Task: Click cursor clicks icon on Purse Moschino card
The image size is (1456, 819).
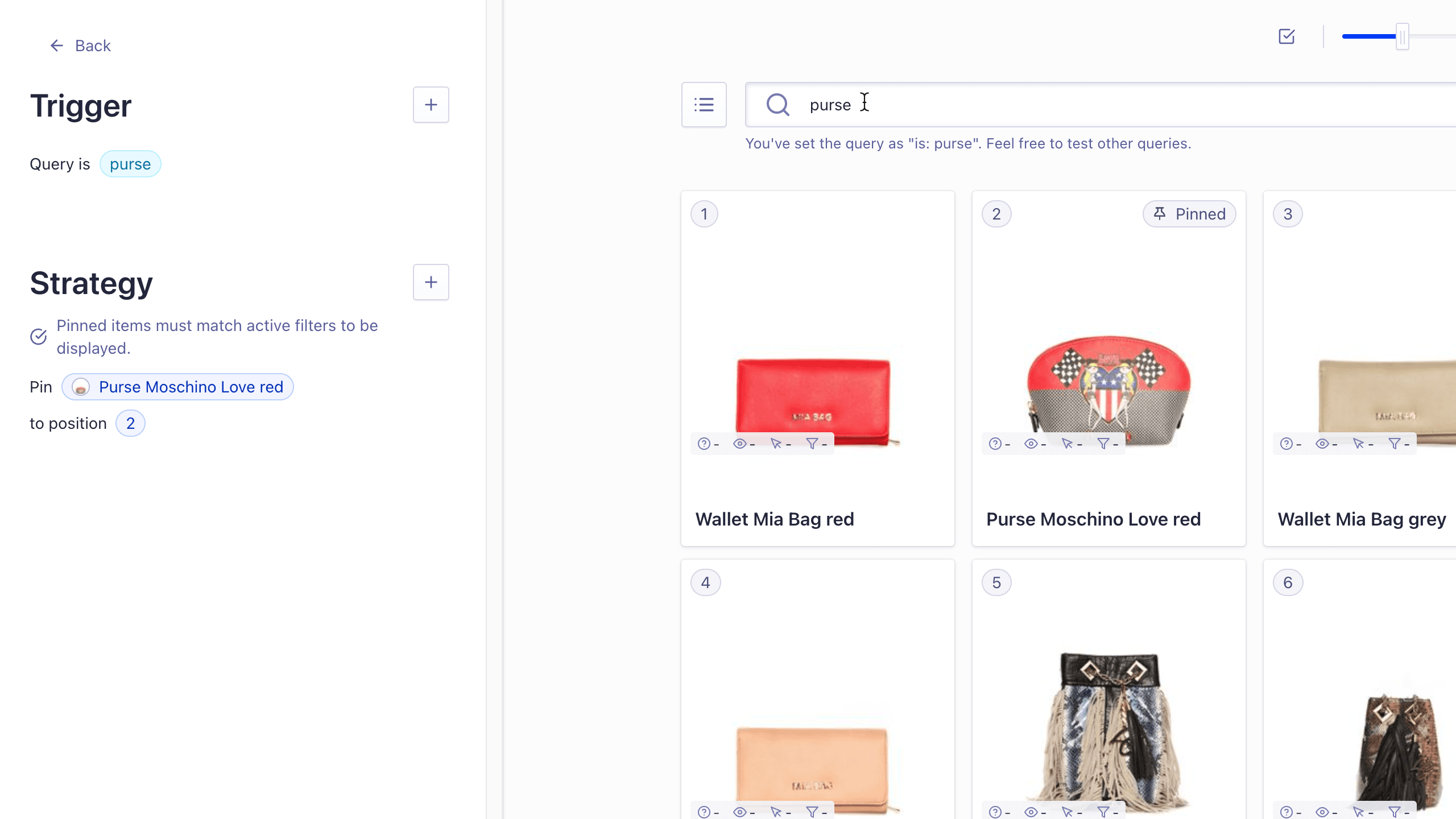Action: tap(1067, 444)
